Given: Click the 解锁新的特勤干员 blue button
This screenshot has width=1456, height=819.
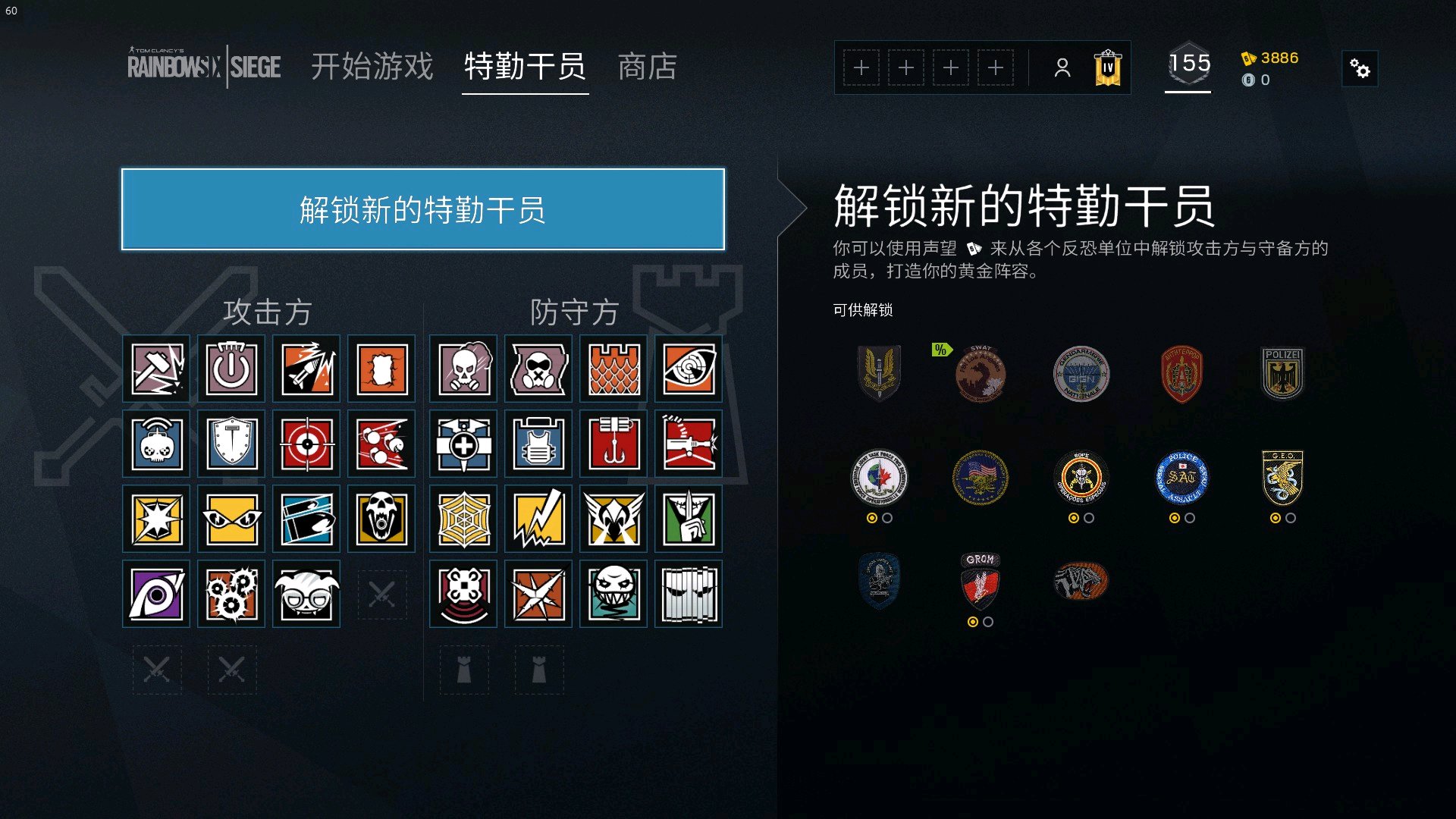Looking at the screenshot, I should point(423,209).
